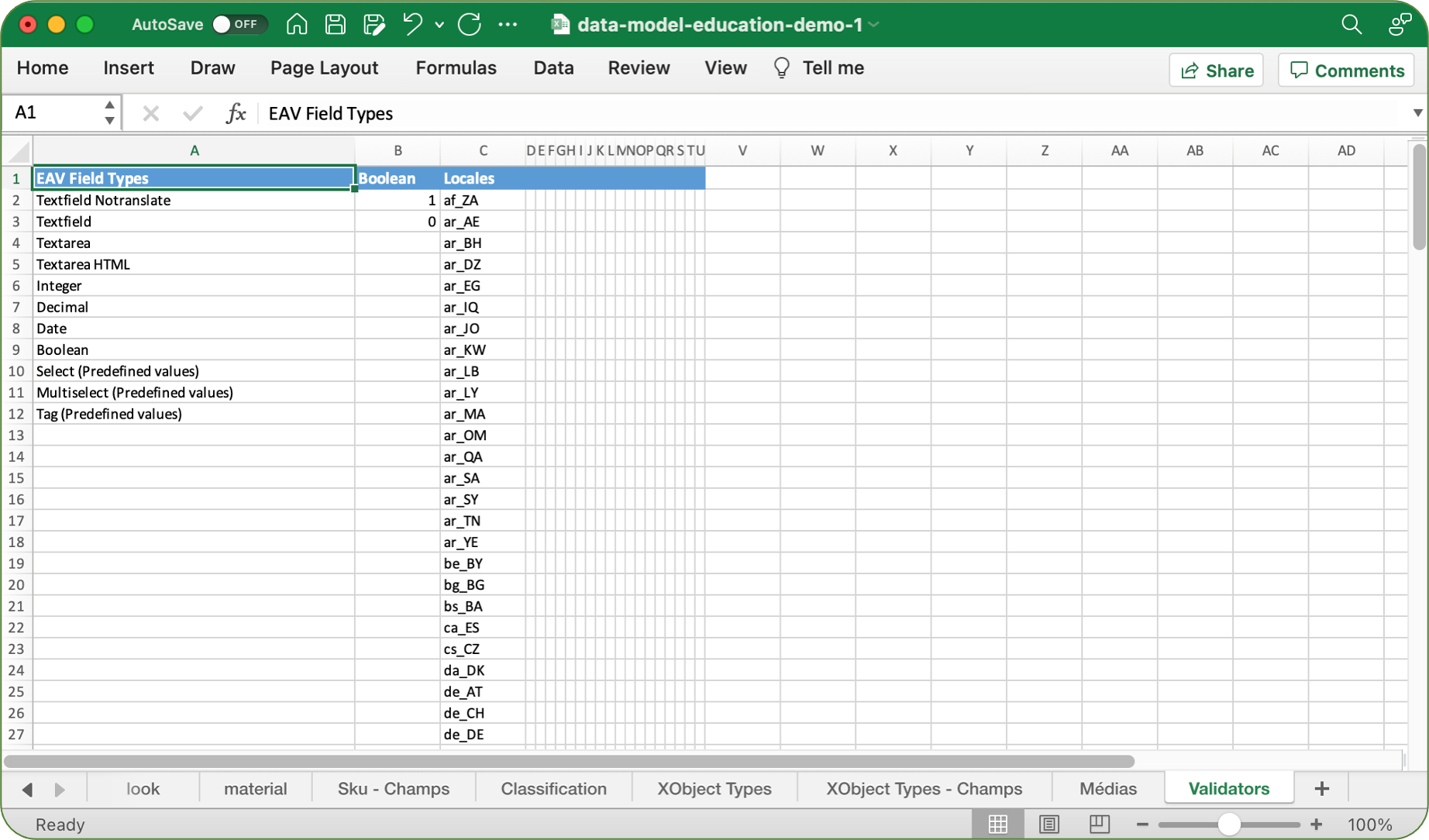Select the Validators sheet tab
Screen dimensions: 1429x840
1228,789
